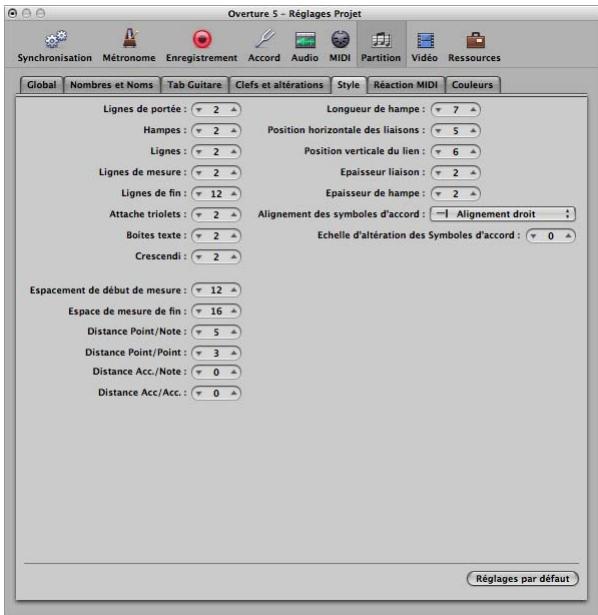Image resolution: width=598 pixels, height=615 pixels.
Task: Open the Synchronisation settings pane
Action: tap(55, 46)
